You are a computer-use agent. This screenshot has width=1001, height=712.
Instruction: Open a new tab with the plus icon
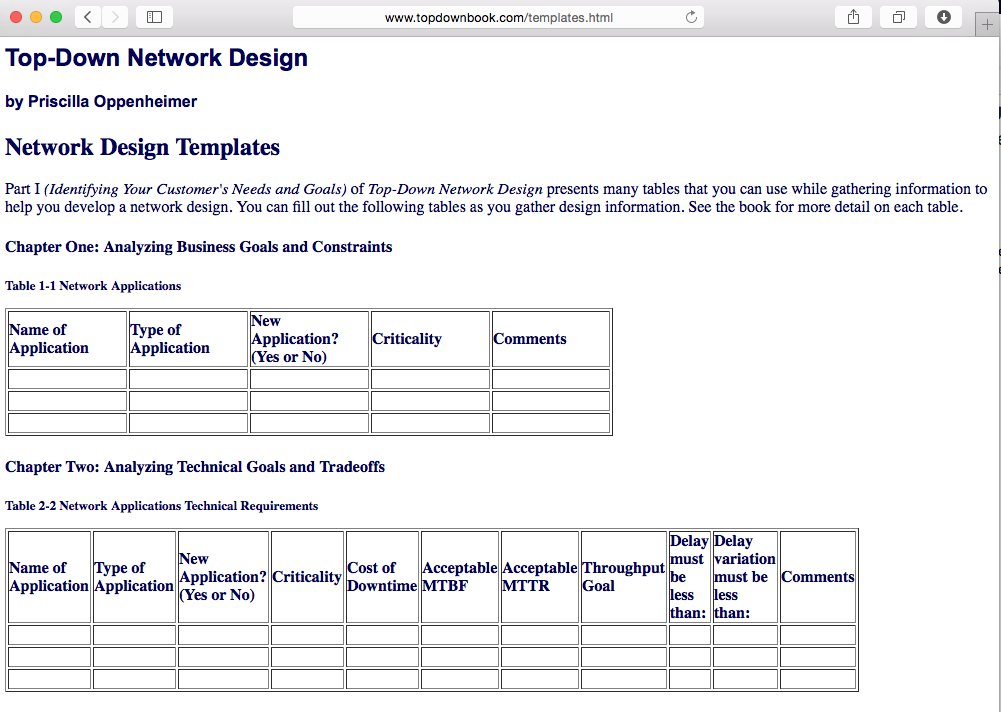point(987,23)
